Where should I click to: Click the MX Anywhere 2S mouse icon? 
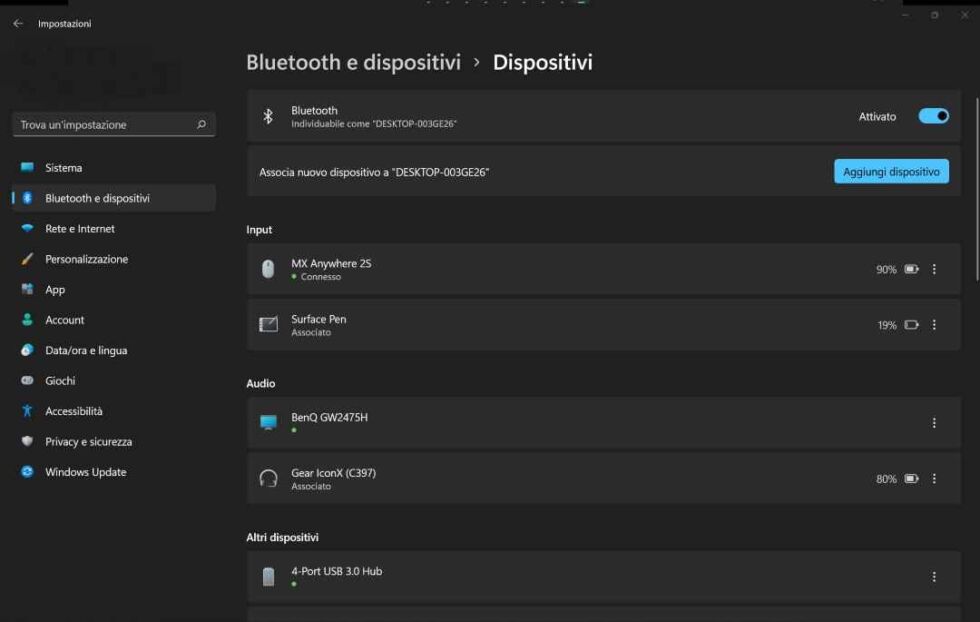(268, 269)
